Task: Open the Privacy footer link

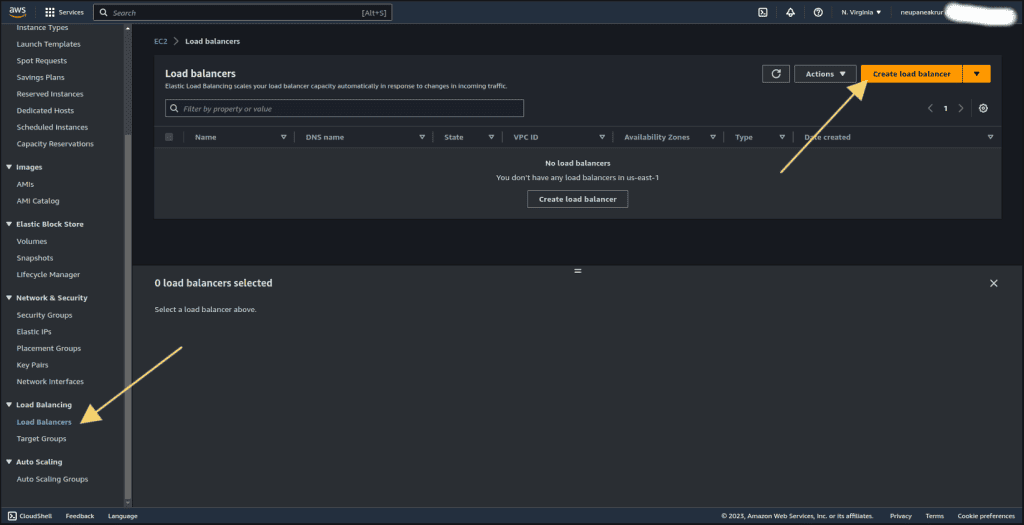Action: click(x=901, y=516)
